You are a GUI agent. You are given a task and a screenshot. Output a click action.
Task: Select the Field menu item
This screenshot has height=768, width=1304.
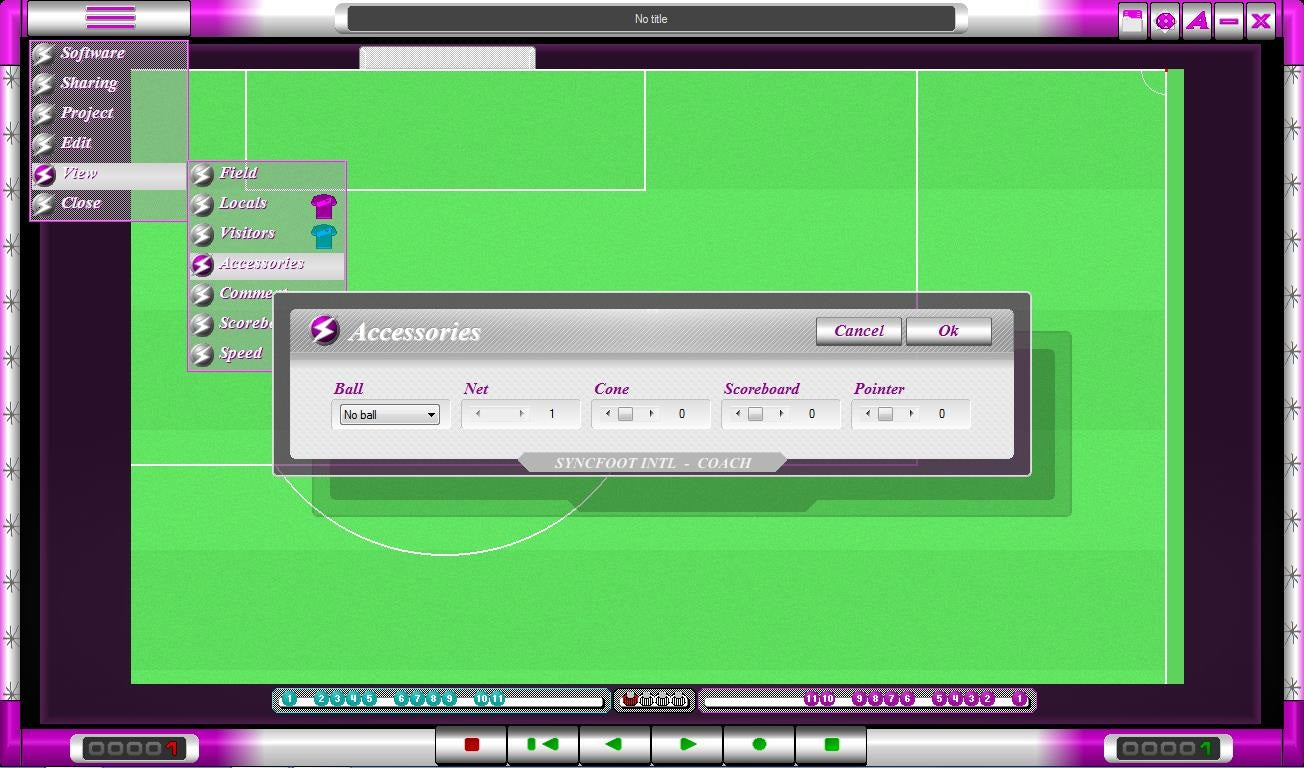(238, 174)
